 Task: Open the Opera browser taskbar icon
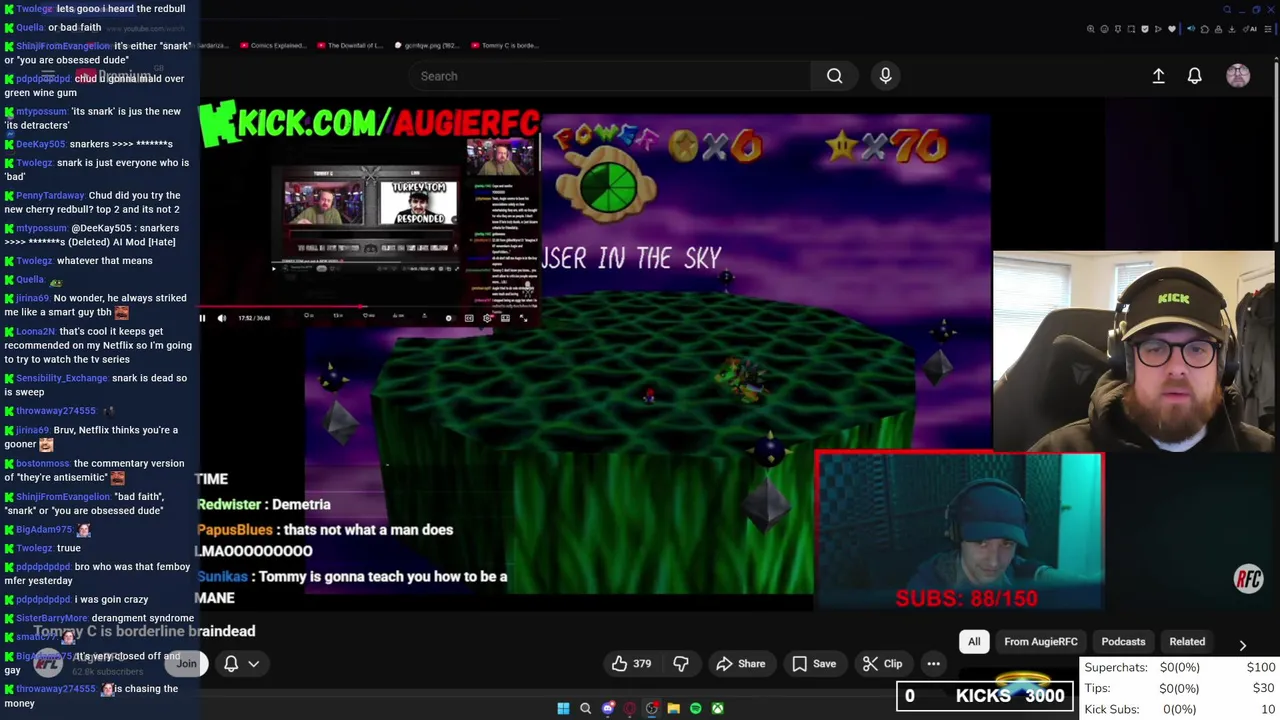tap(629, 708)
